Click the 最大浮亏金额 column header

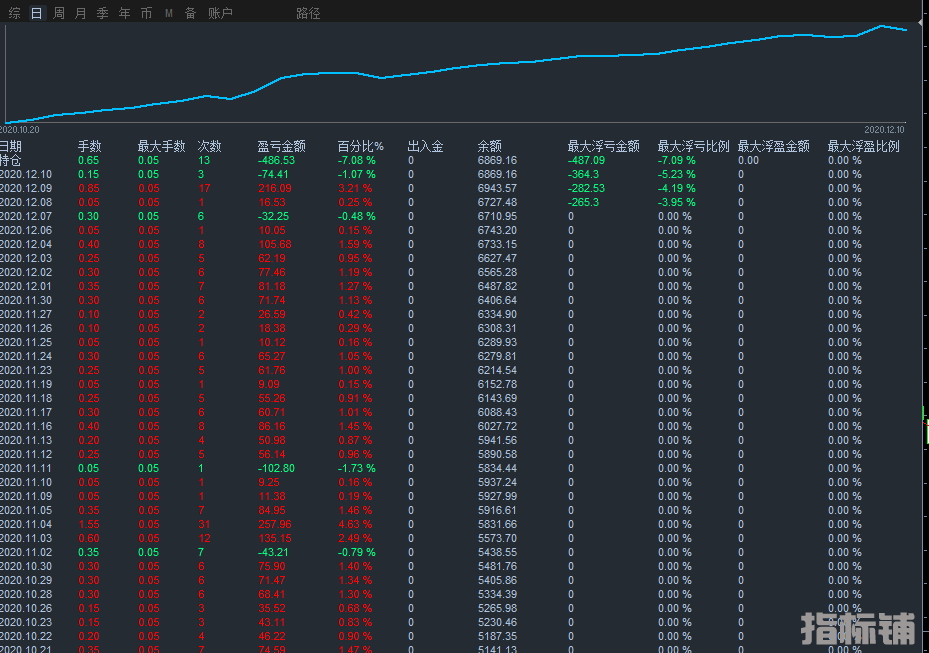(x=603, y=146)
